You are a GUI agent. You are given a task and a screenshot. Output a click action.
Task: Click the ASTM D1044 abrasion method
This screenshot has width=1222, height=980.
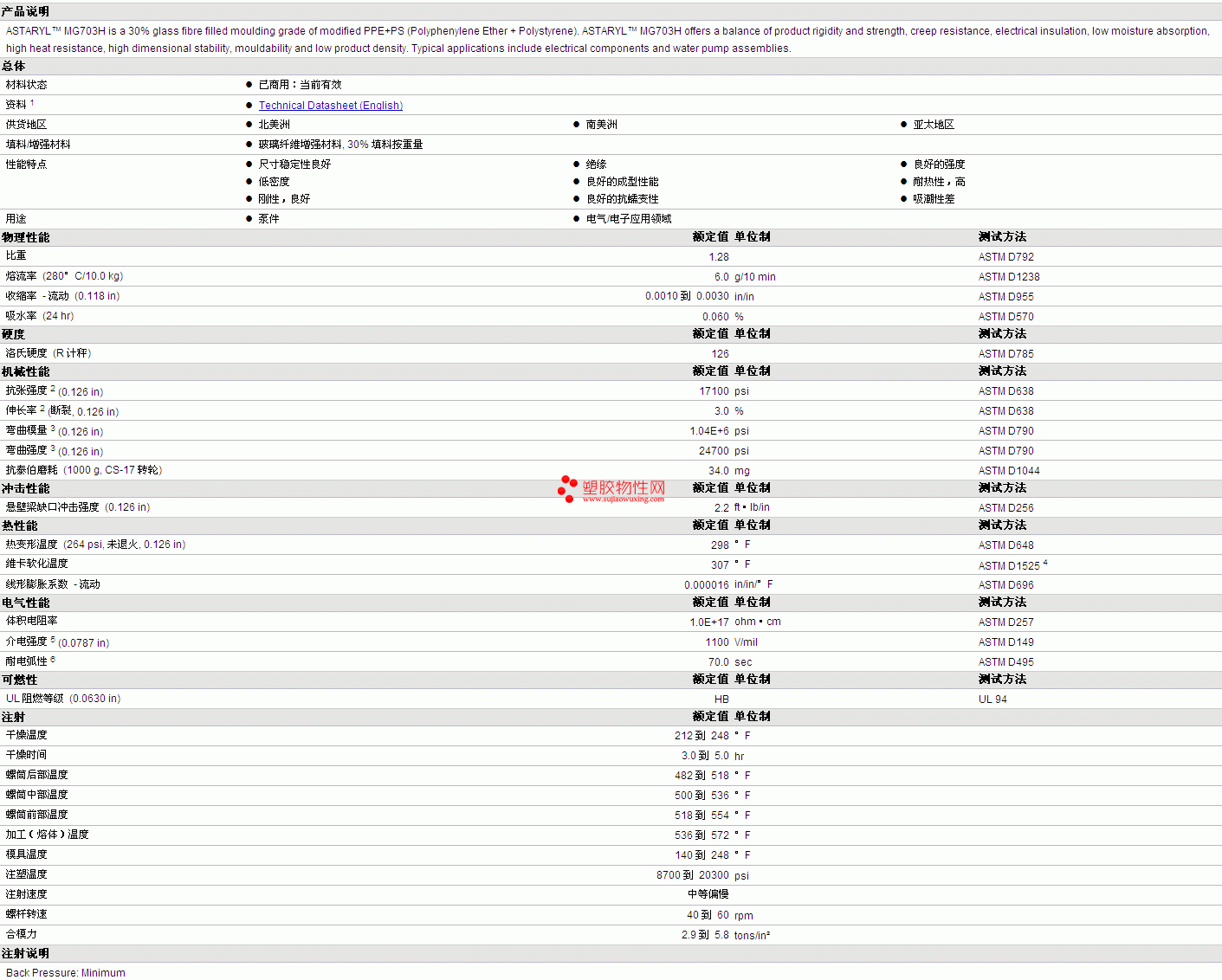(x=1009, y=471)
